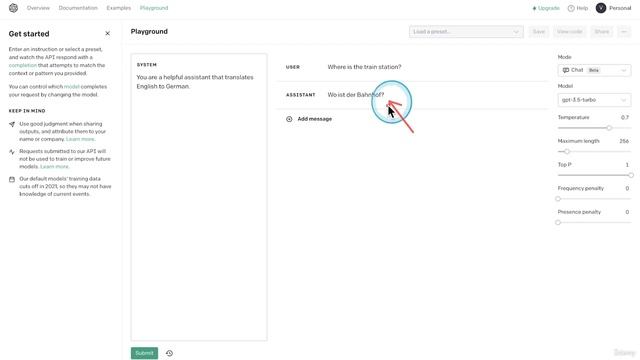640x360 pixels.
Task: Click the Personal account label
Action: [x=620, y=8]
